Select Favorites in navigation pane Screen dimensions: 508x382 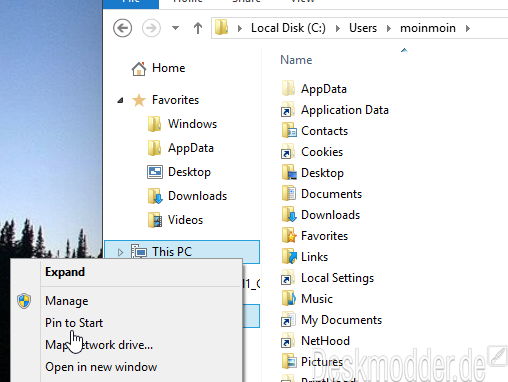click(175, 100)
